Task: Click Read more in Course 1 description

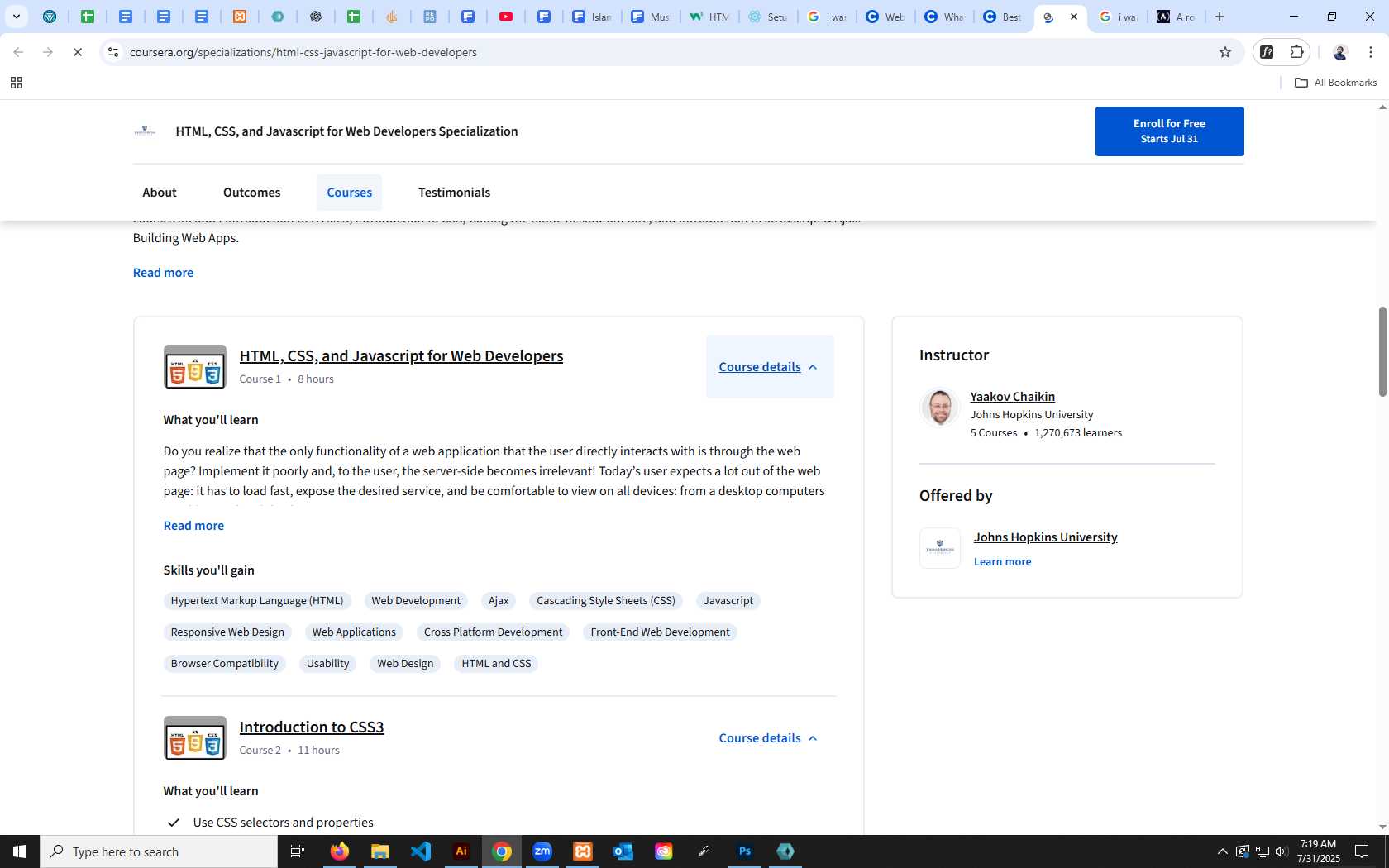Action: pos(193,526)
